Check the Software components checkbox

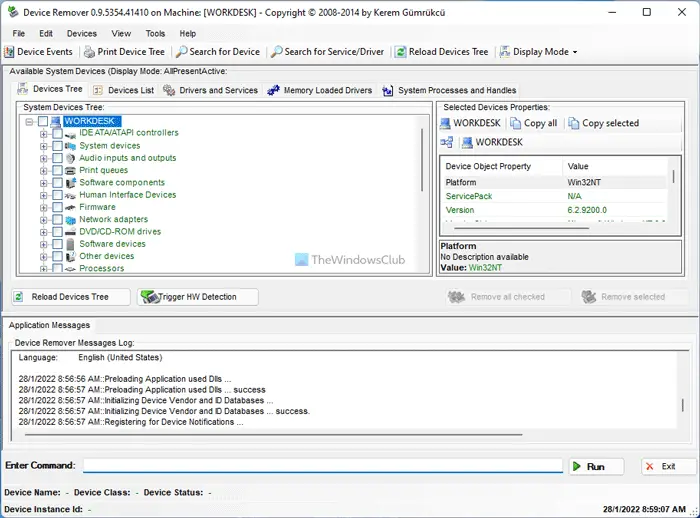click(x=58, y=183)
